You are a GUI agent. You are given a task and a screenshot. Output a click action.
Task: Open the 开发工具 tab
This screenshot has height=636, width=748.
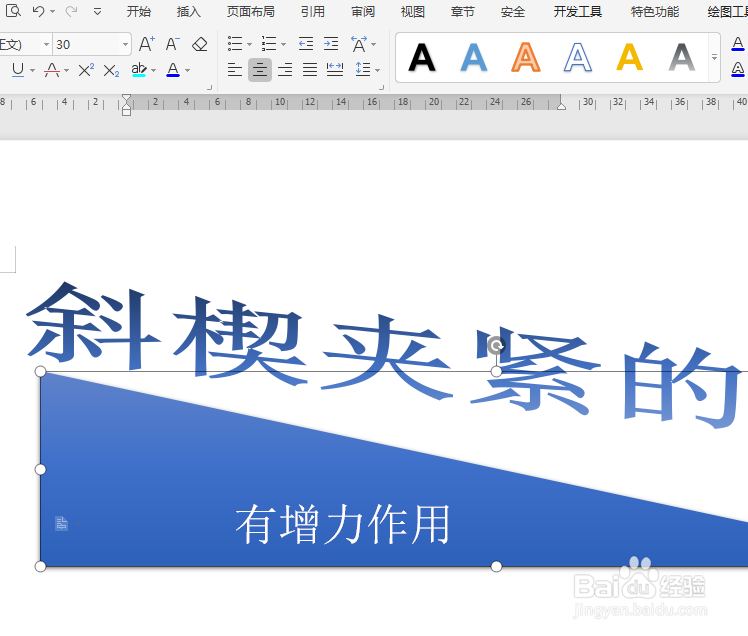(578, 11)
